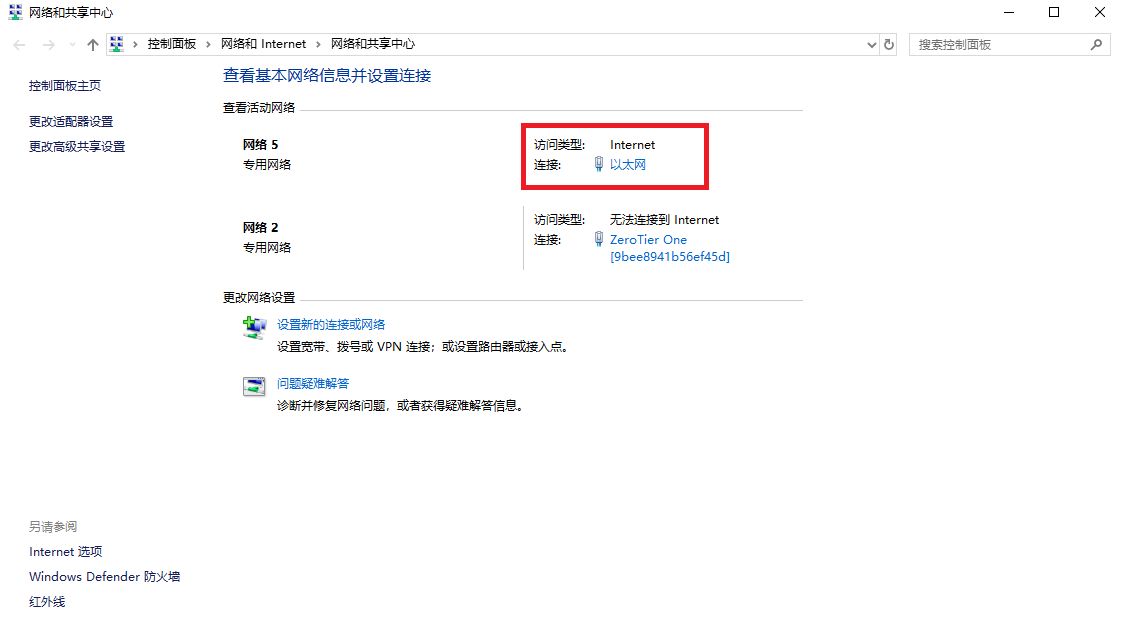Open the 以太网 connection status link

point(628,165)
